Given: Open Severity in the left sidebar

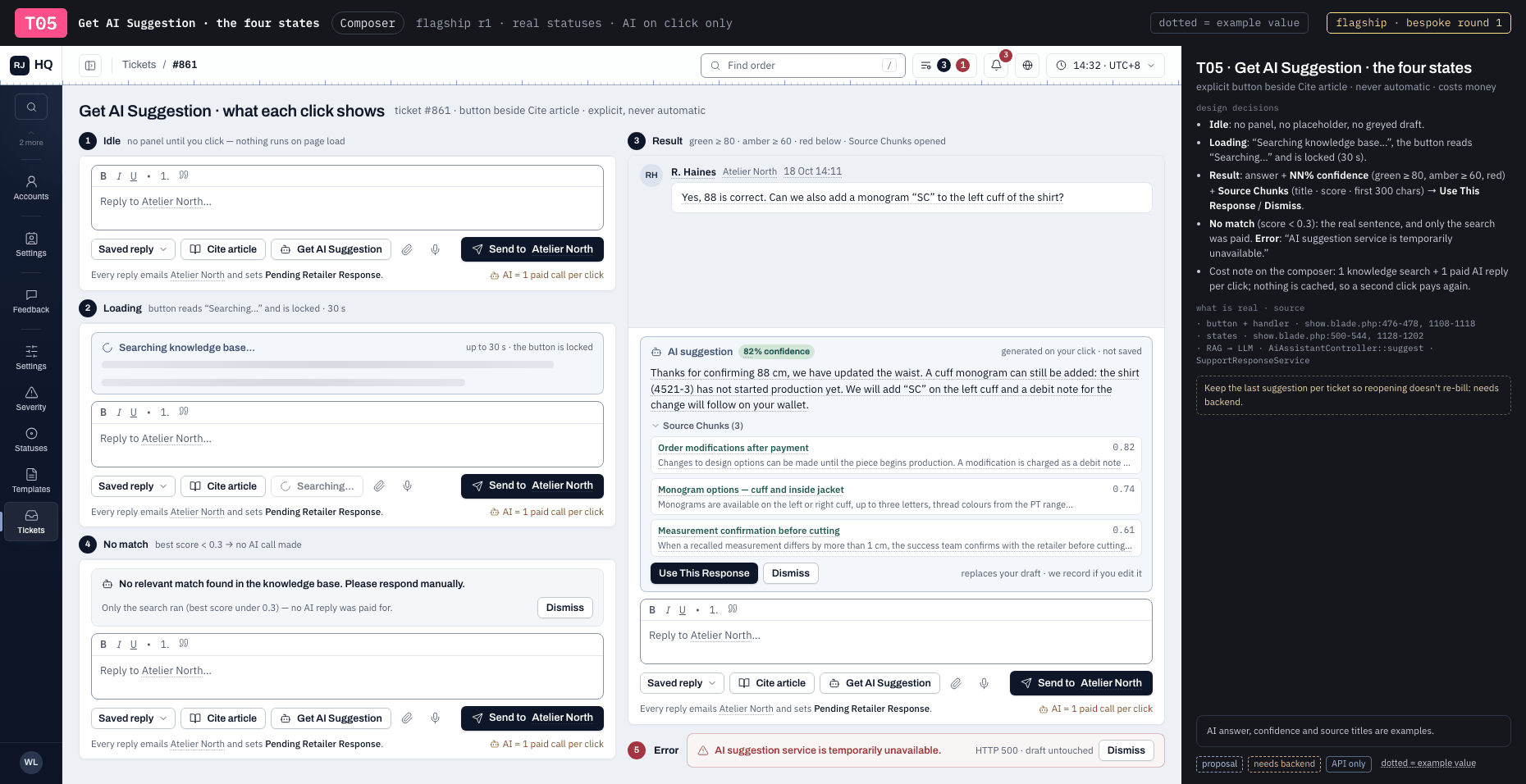Looking at the screenshot, I should 31,399.
